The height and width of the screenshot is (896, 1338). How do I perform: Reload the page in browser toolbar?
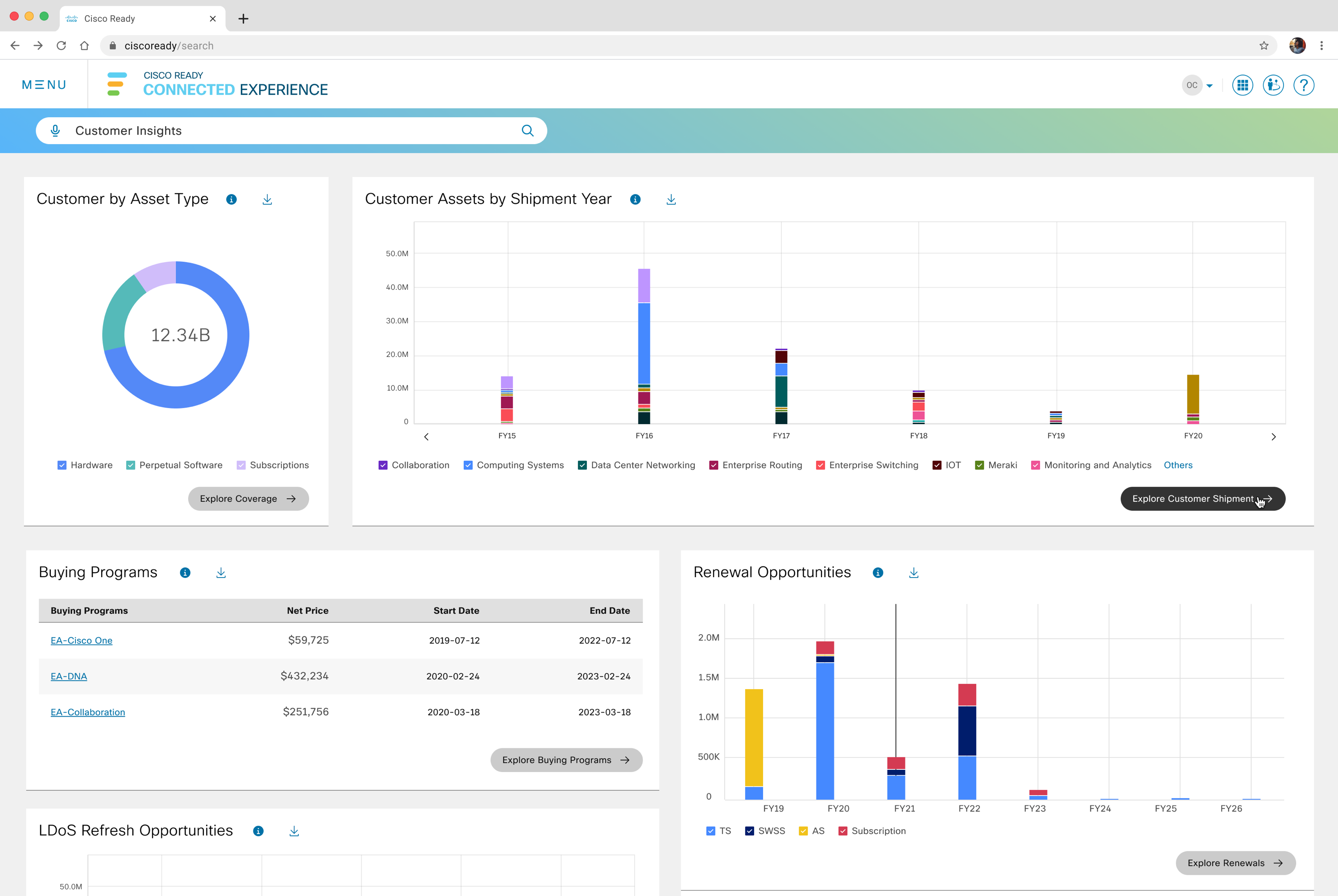pos(61,45)
